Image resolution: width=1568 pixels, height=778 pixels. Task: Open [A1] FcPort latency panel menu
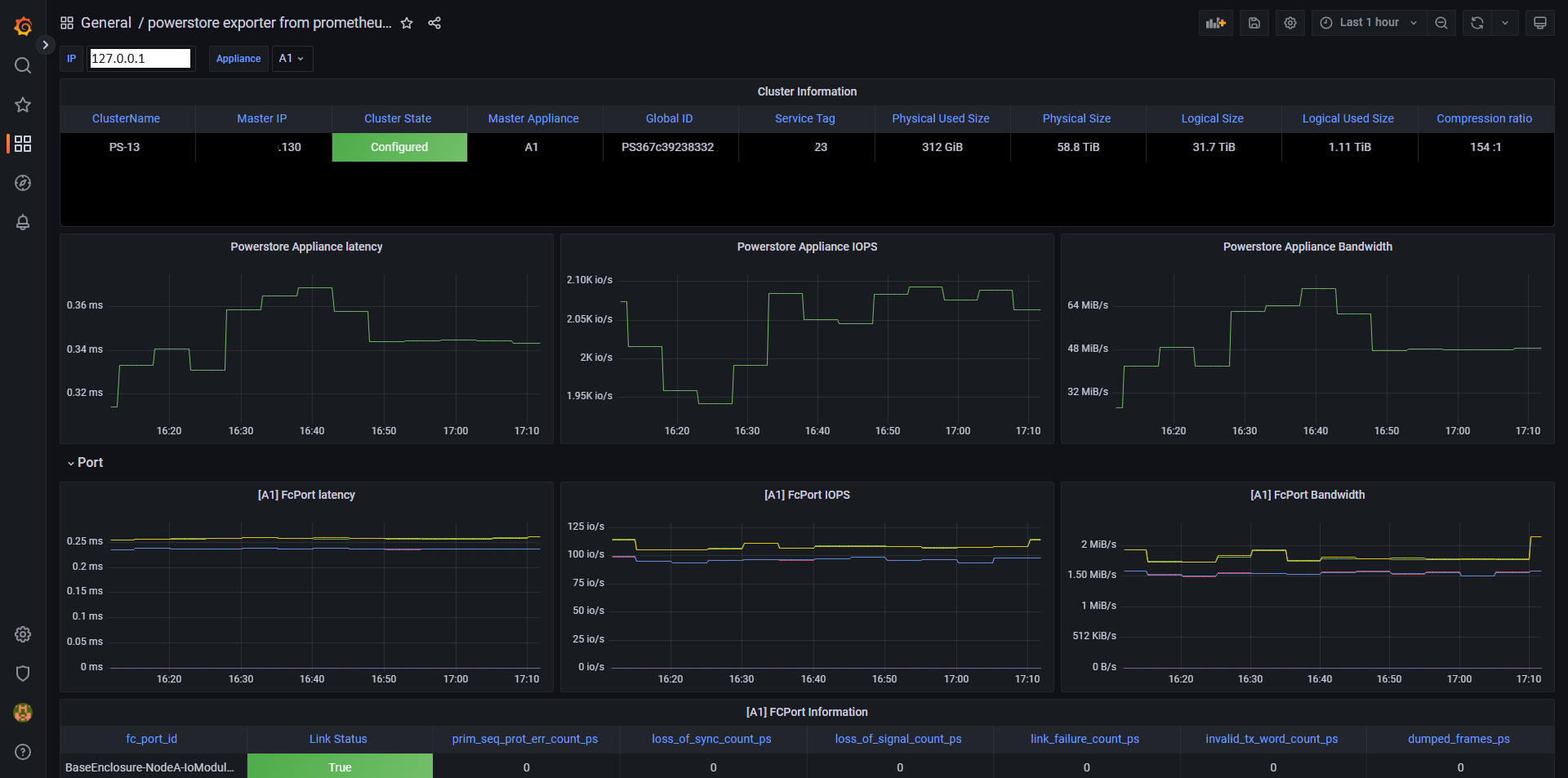[306, 495]
